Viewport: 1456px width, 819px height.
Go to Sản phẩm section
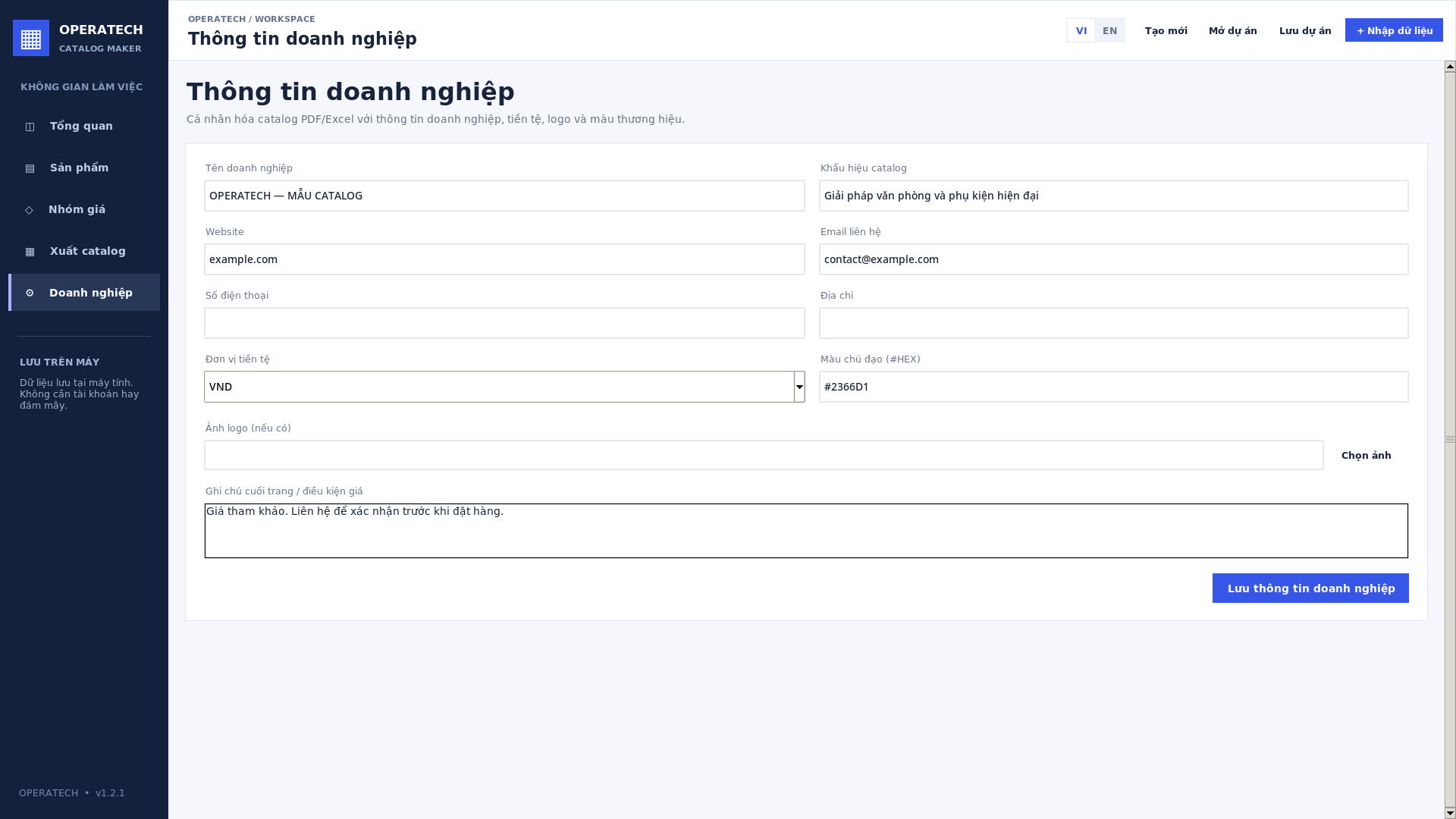coord(84,168)
